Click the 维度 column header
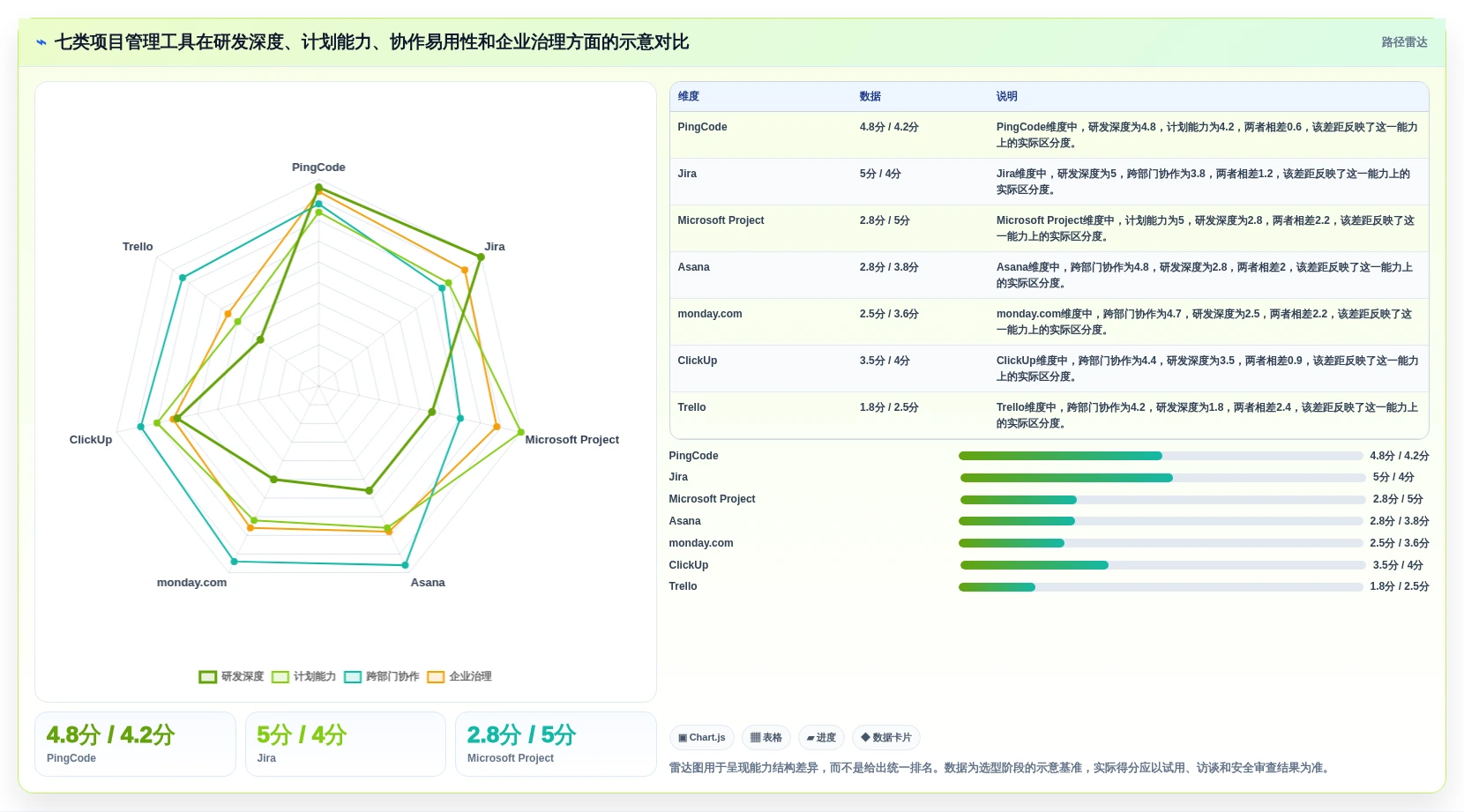The image size is (1464, 812). pos(688,96)
